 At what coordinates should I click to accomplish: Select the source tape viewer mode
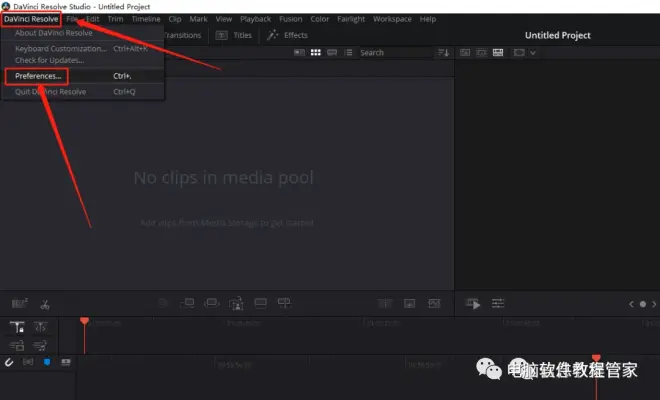coord(481,52)
